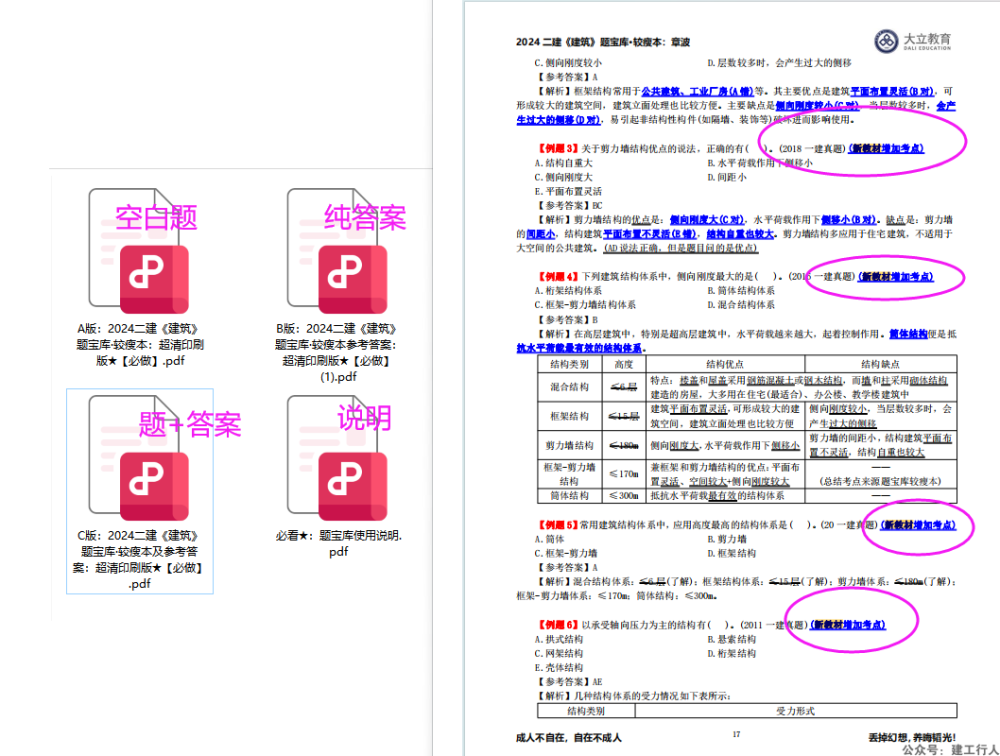Image resolution: width=1000 pixels, height=756 pixels.
Task: Open the '新教材增加考点' link beside 例题6
Action: 848,625
